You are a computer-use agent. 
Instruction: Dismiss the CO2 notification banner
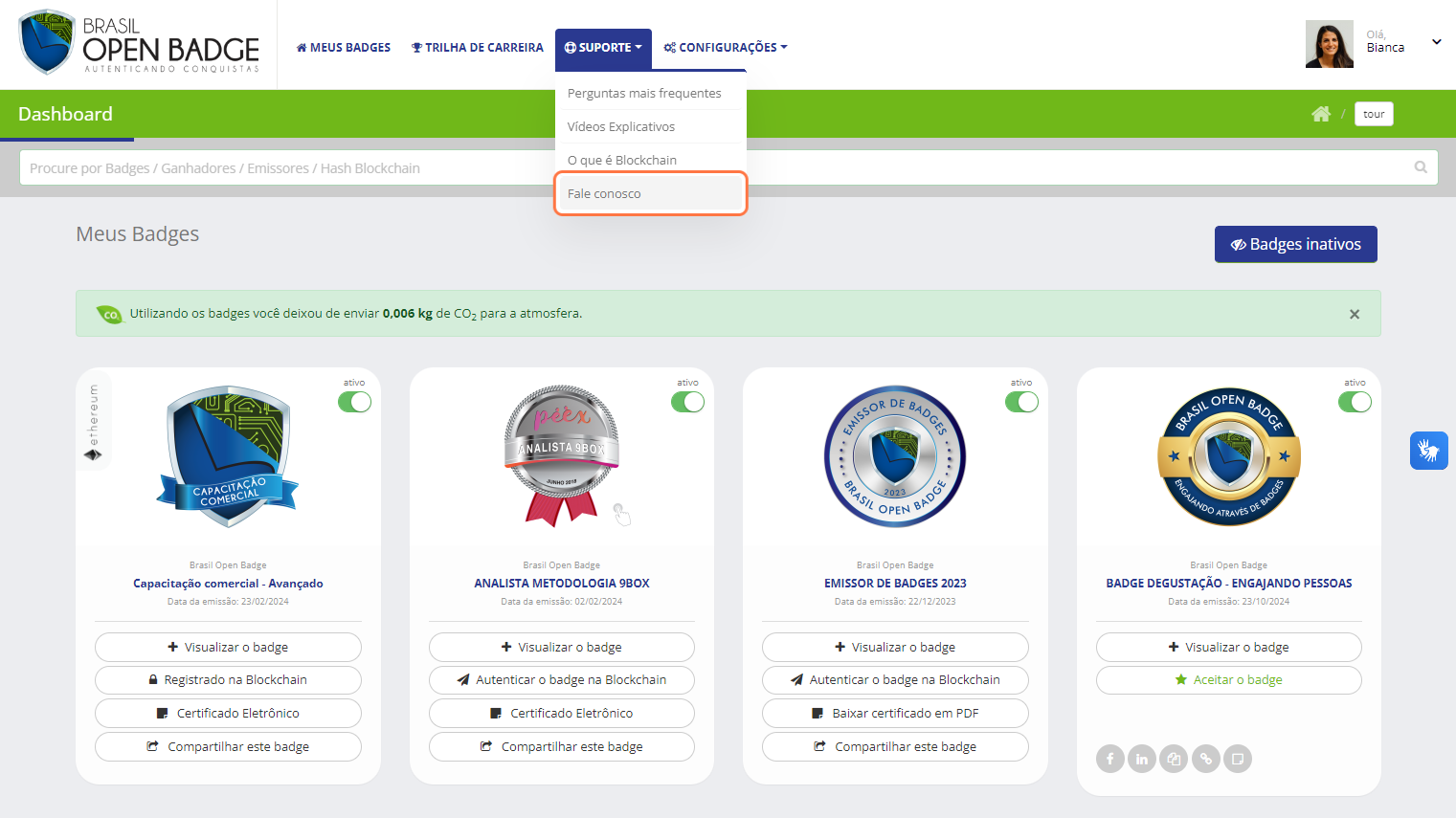[x=1355, y=314]
